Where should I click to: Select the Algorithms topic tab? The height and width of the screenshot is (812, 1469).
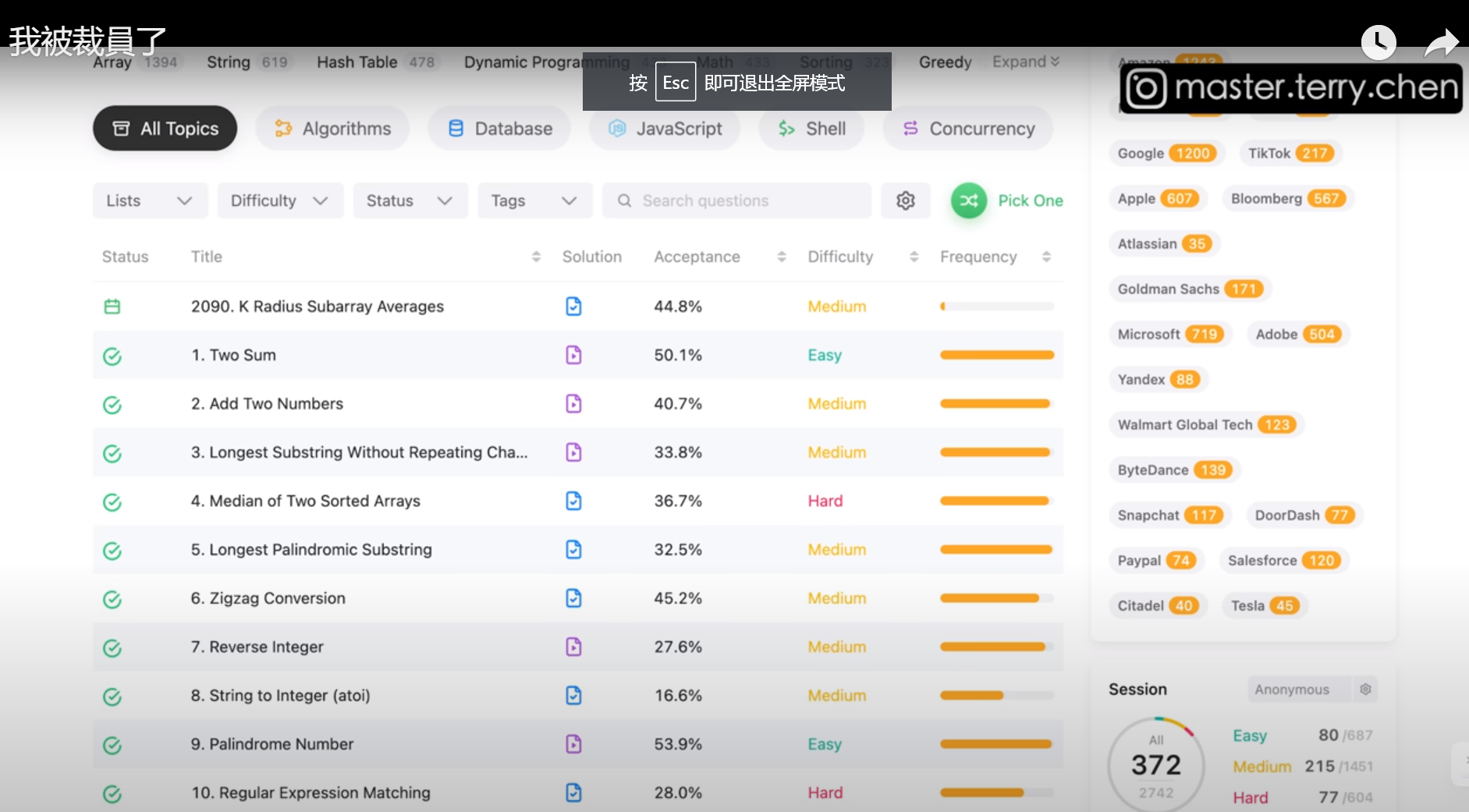pyautogui.click(x=333, y=129)
